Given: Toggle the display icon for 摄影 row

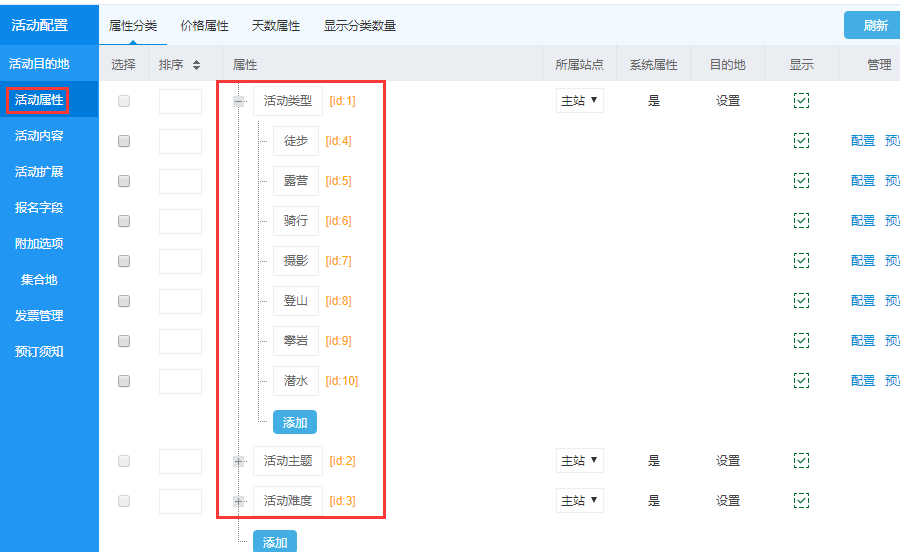Looking at the screenshot, I should [x=801, y=261].
